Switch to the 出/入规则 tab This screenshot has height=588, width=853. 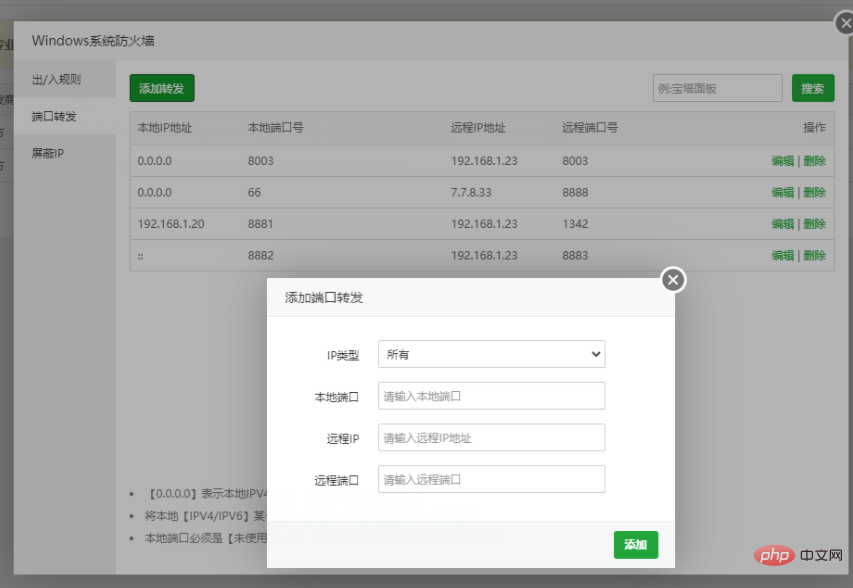[65, 79]
